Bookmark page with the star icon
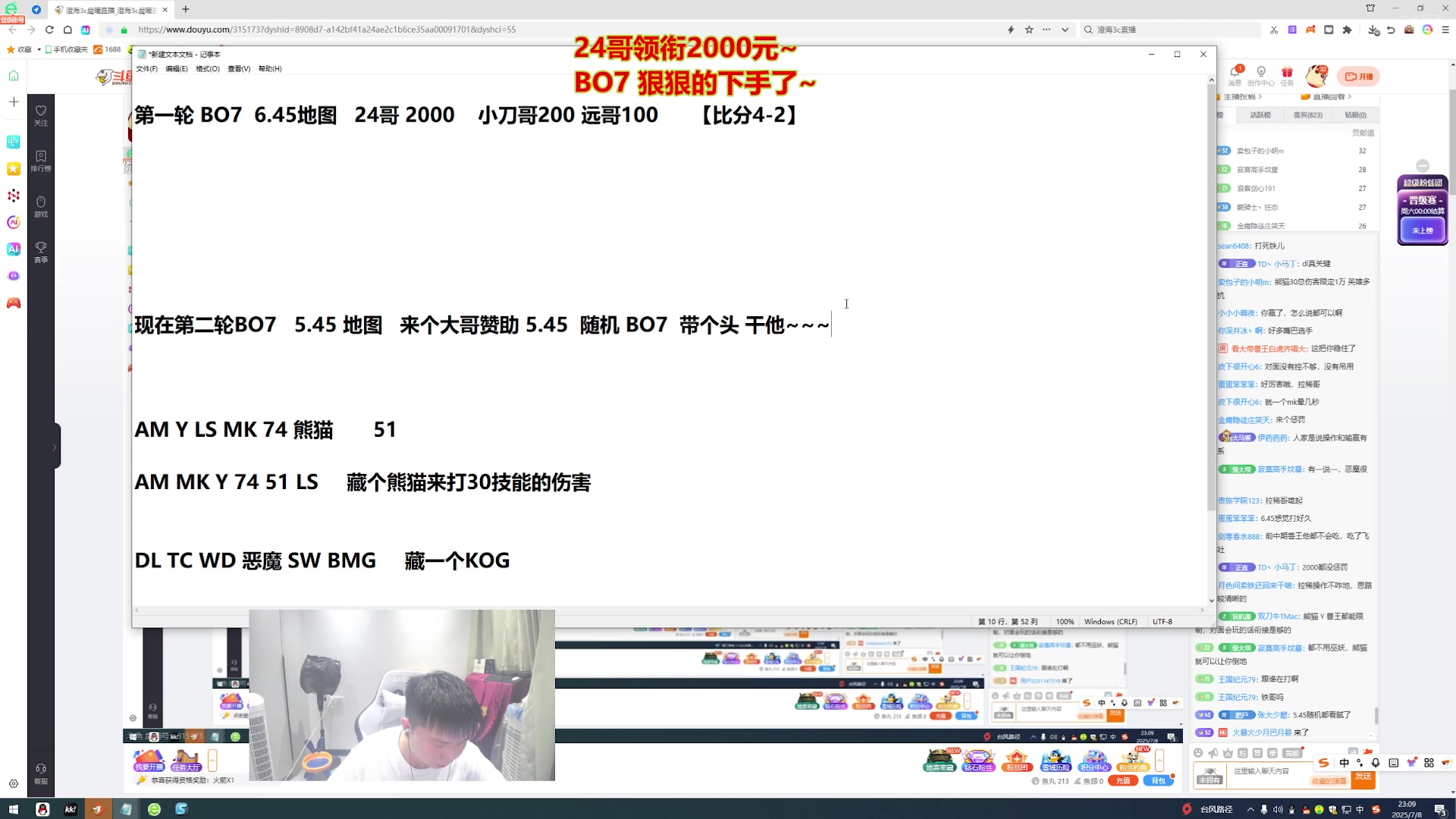The image size is (1456, 819). (x=1029, y=30)
